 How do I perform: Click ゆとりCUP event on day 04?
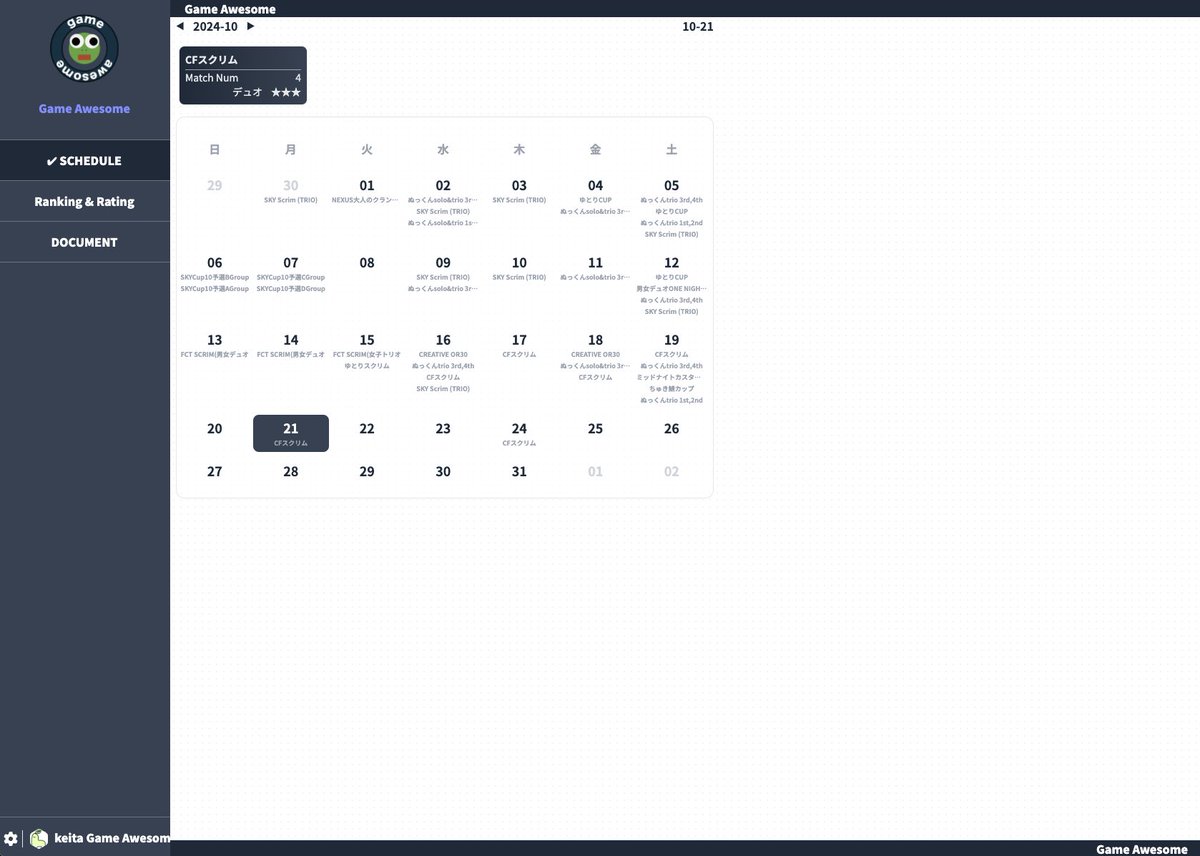coord(595,200)
